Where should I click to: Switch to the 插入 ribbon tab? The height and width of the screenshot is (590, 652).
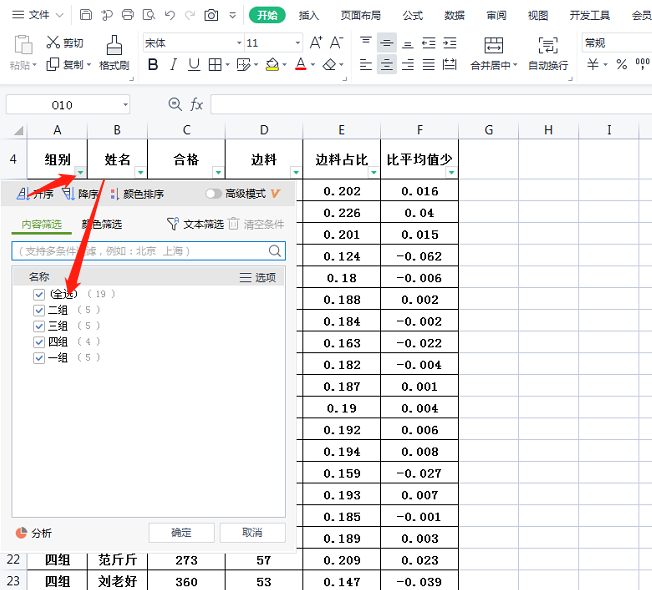[x=309, y=15]
